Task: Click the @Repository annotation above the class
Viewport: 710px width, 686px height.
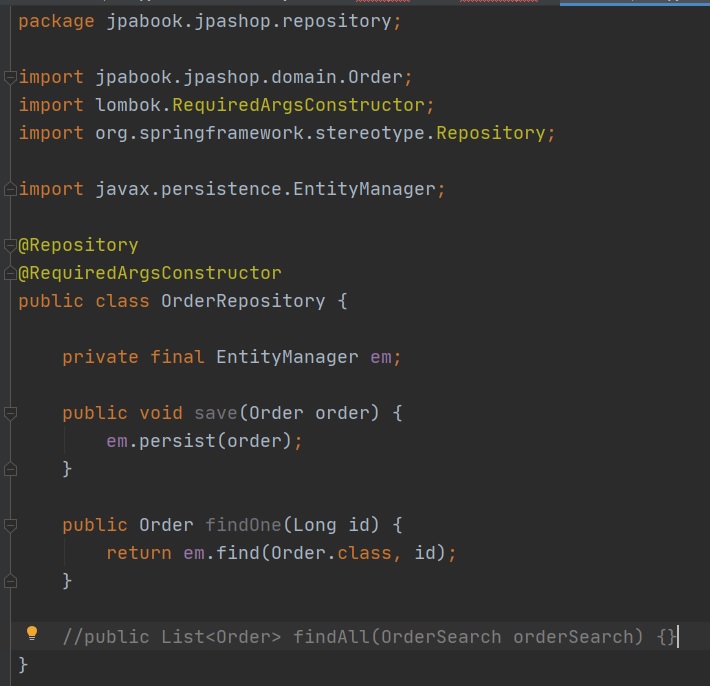Action: (78, 245)
